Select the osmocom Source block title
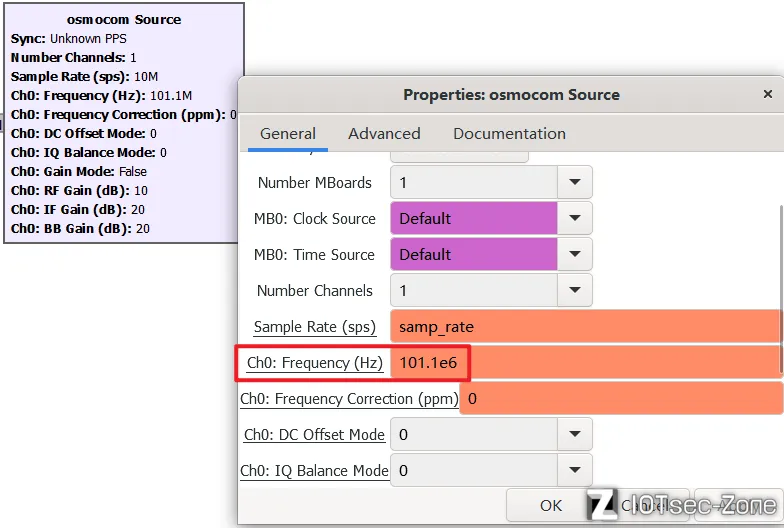The image size is (784, 528). click(124, 20)
